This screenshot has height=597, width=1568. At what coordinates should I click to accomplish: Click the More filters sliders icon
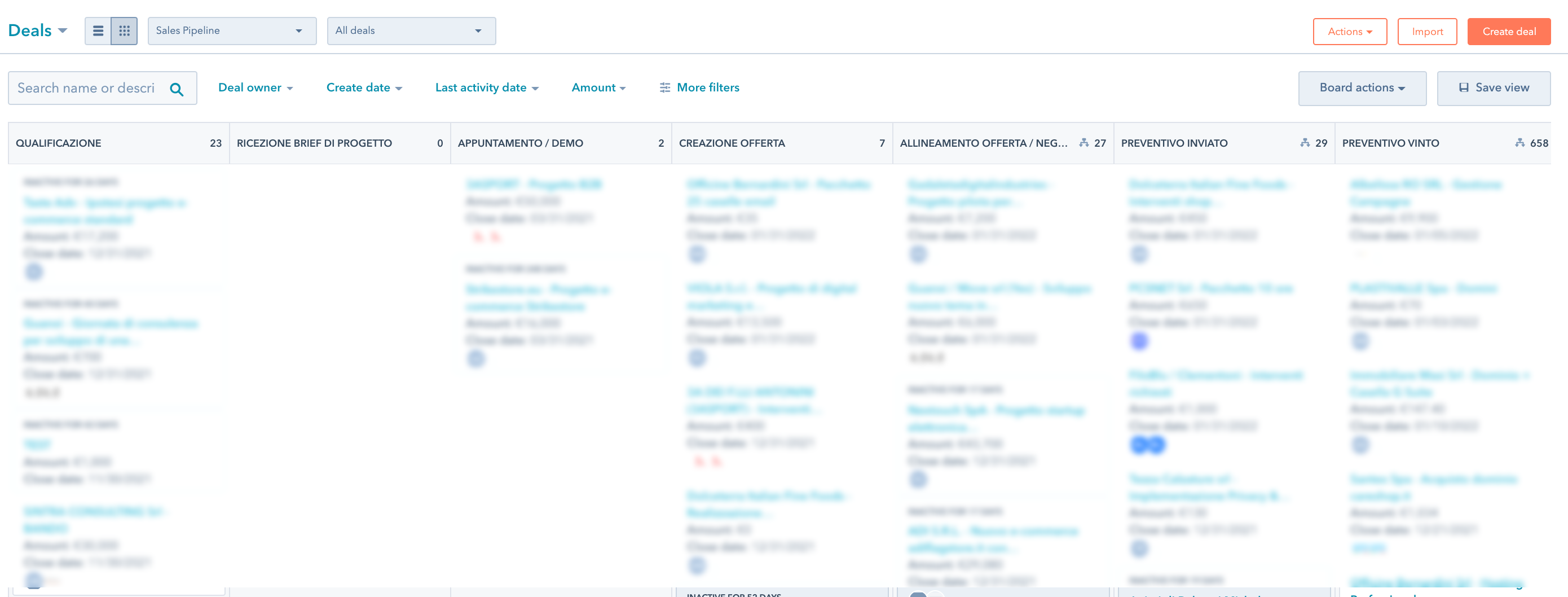coord(664,87)
